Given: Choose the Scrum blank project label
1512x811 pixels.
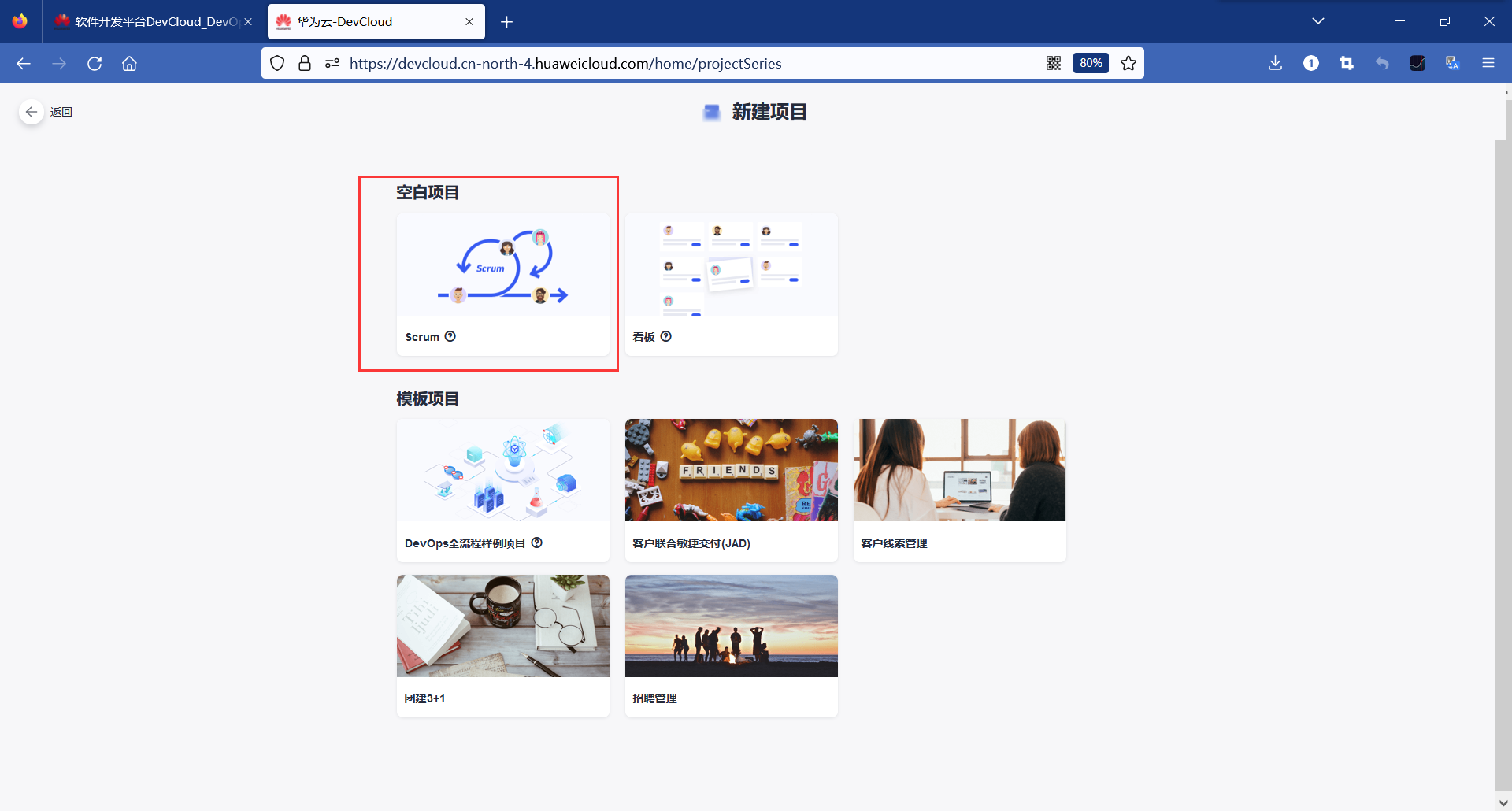Looking at the screenshot, I should coord(422,337).
